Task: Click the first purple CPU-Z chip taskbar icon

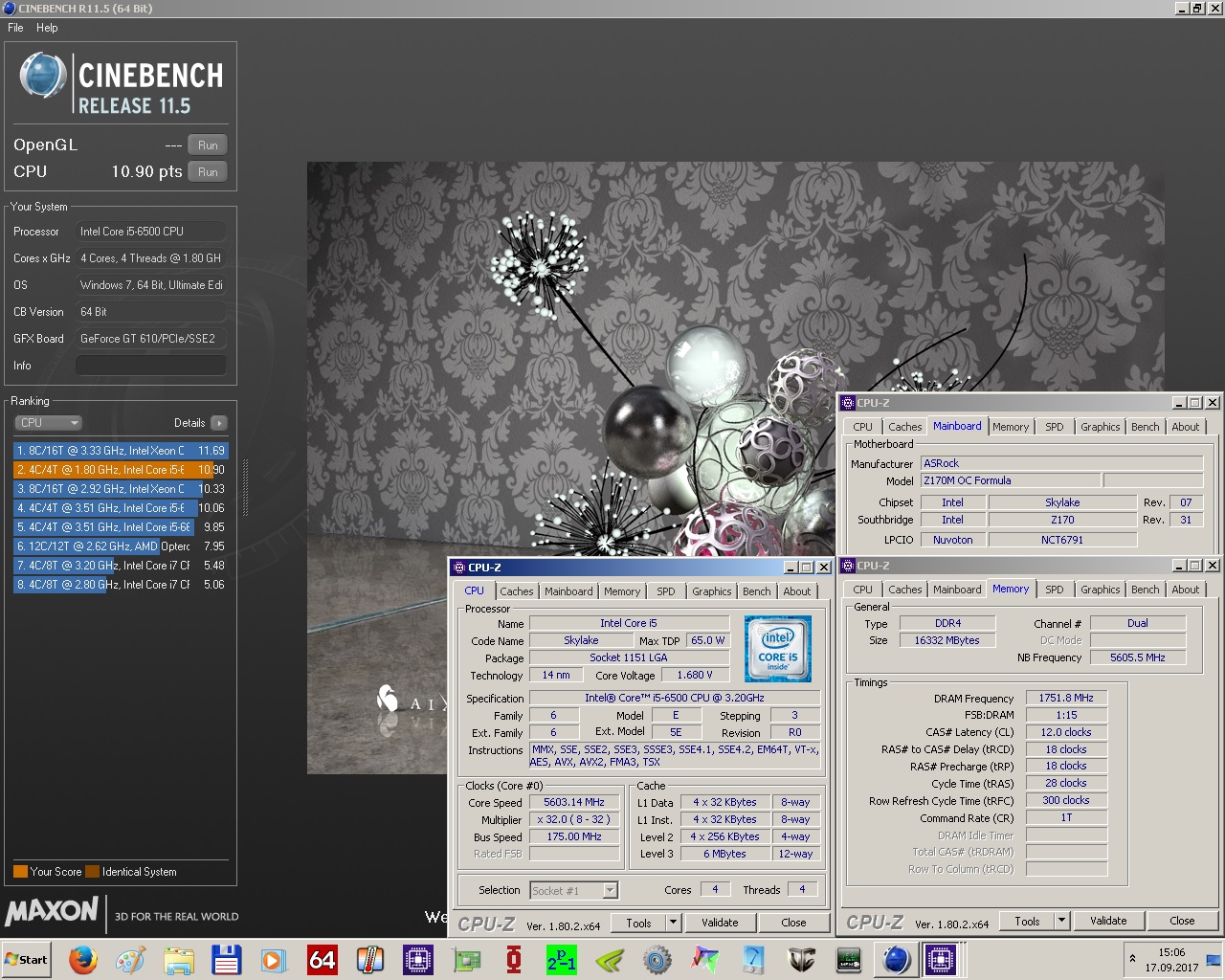Action: point(418,959)
